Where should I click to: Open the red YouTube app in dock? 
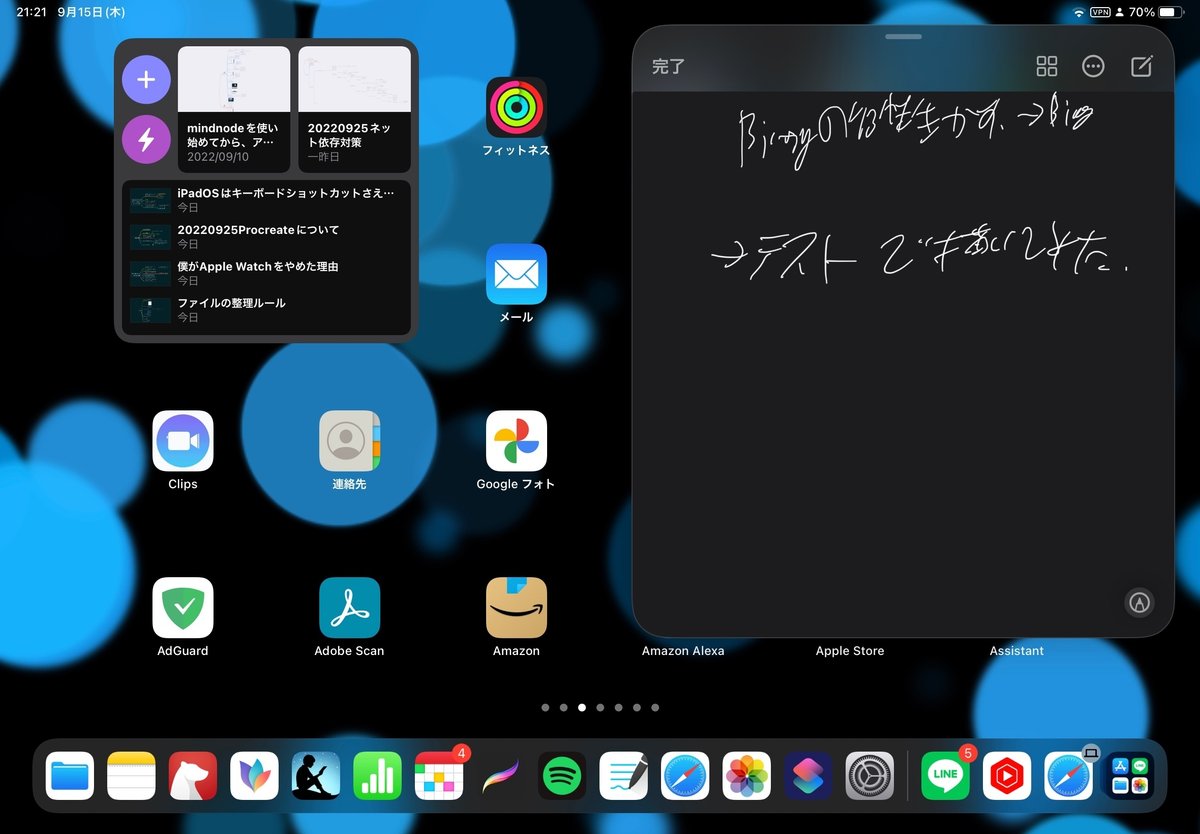pyautogui.click(x=1007, y=776)
